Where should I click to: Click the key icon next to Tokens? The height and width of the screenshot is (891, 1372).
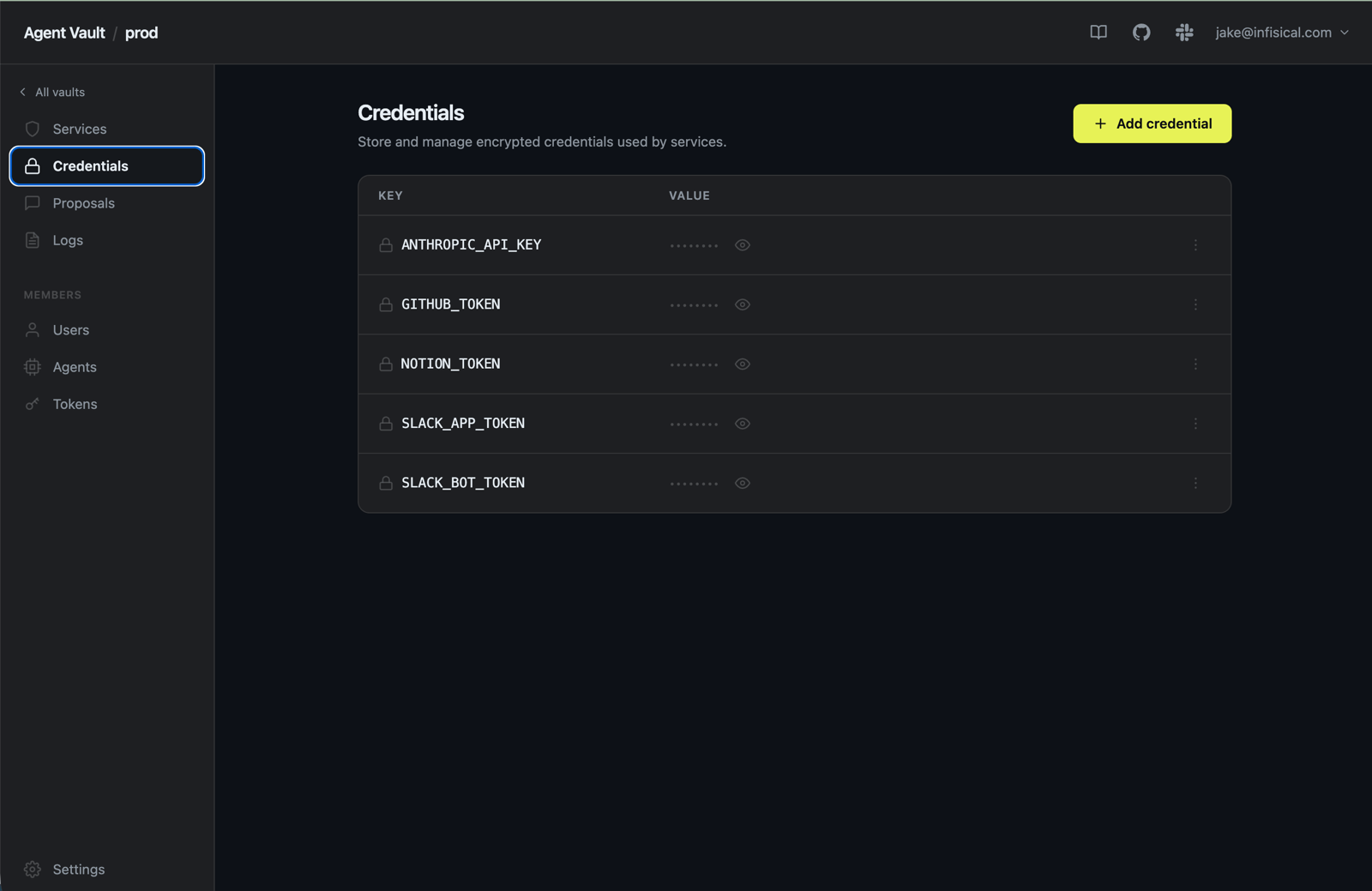(x=33, y=404)
